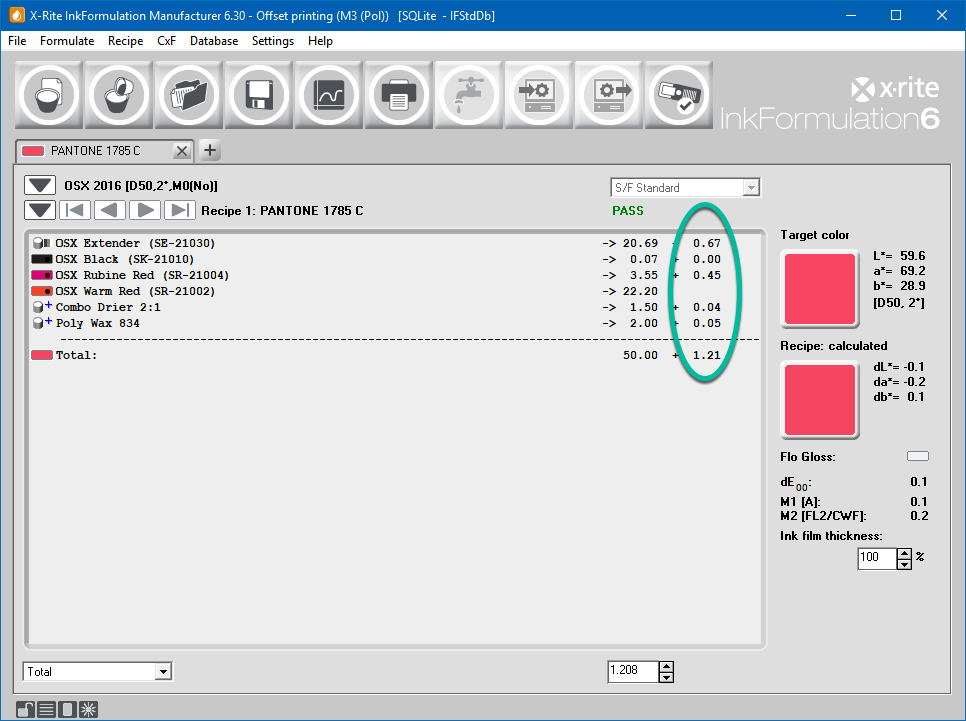Click the Combo Drier additive icon

pos(42,307)
